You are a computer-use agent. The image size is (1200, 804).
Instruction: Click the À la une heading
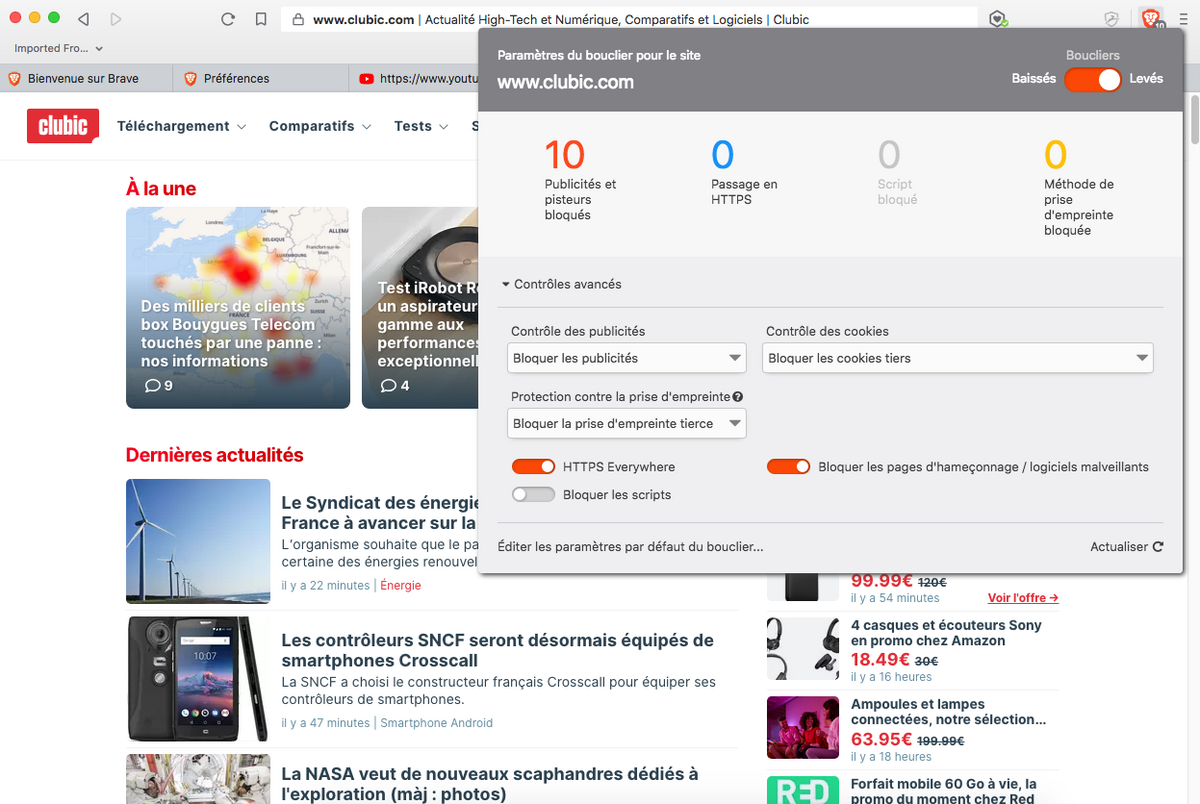pos(161,188)
